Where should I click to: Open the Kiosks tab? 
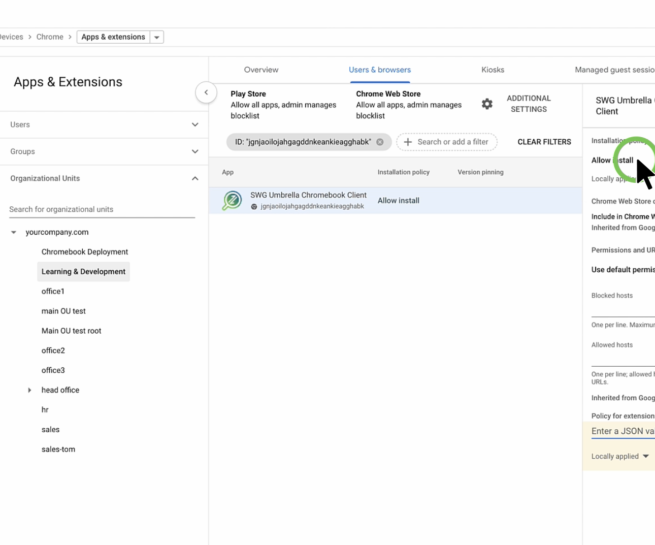[492, 70]
